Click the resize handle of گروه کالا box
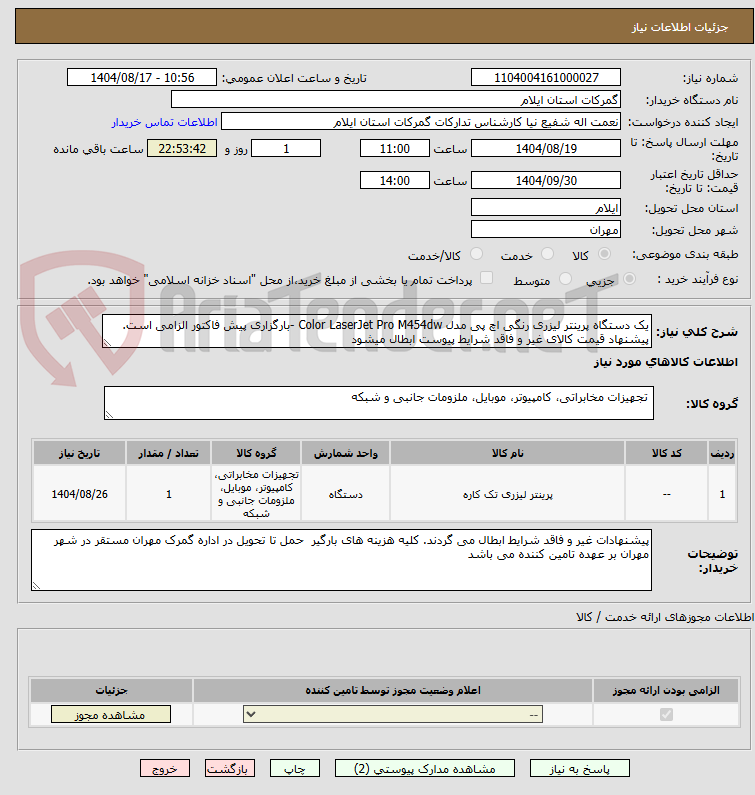This screenshot has height=795, width=755. [109, 415]
